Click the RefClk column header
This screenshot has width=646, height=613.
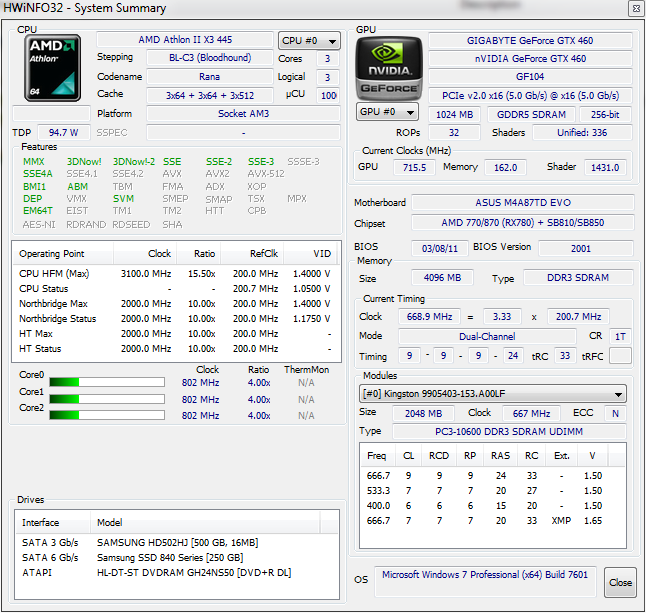252,254
